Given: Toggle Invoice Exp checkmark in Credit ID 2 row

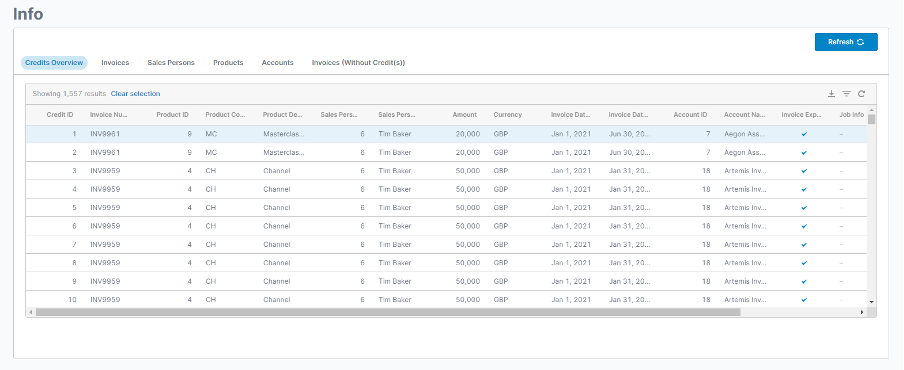Looking at the screenshot, I should [x=804, y=153].
